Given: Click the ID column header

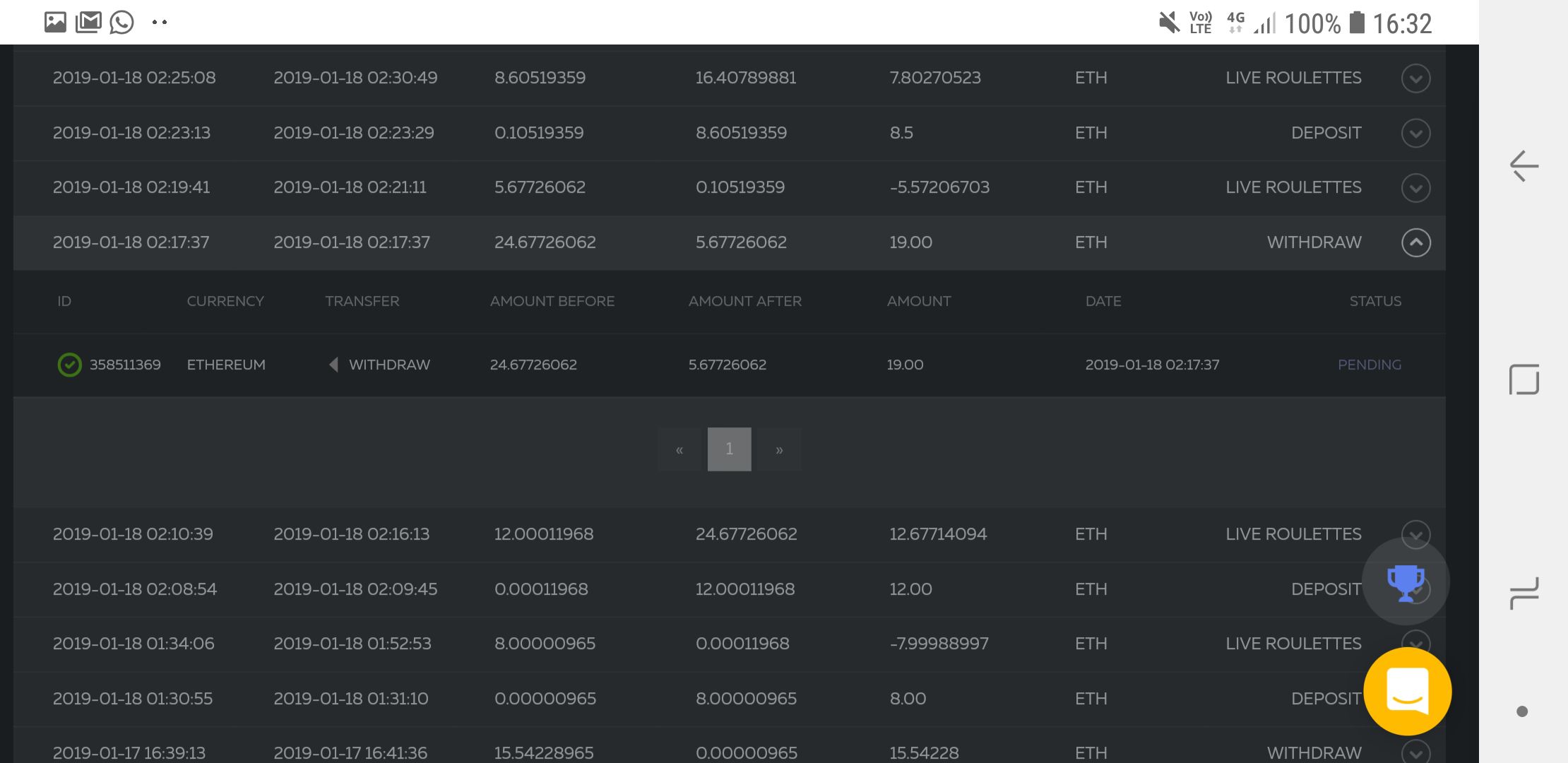Looking at the screenshot, I should pyautogui.click(x=64, y=301).
